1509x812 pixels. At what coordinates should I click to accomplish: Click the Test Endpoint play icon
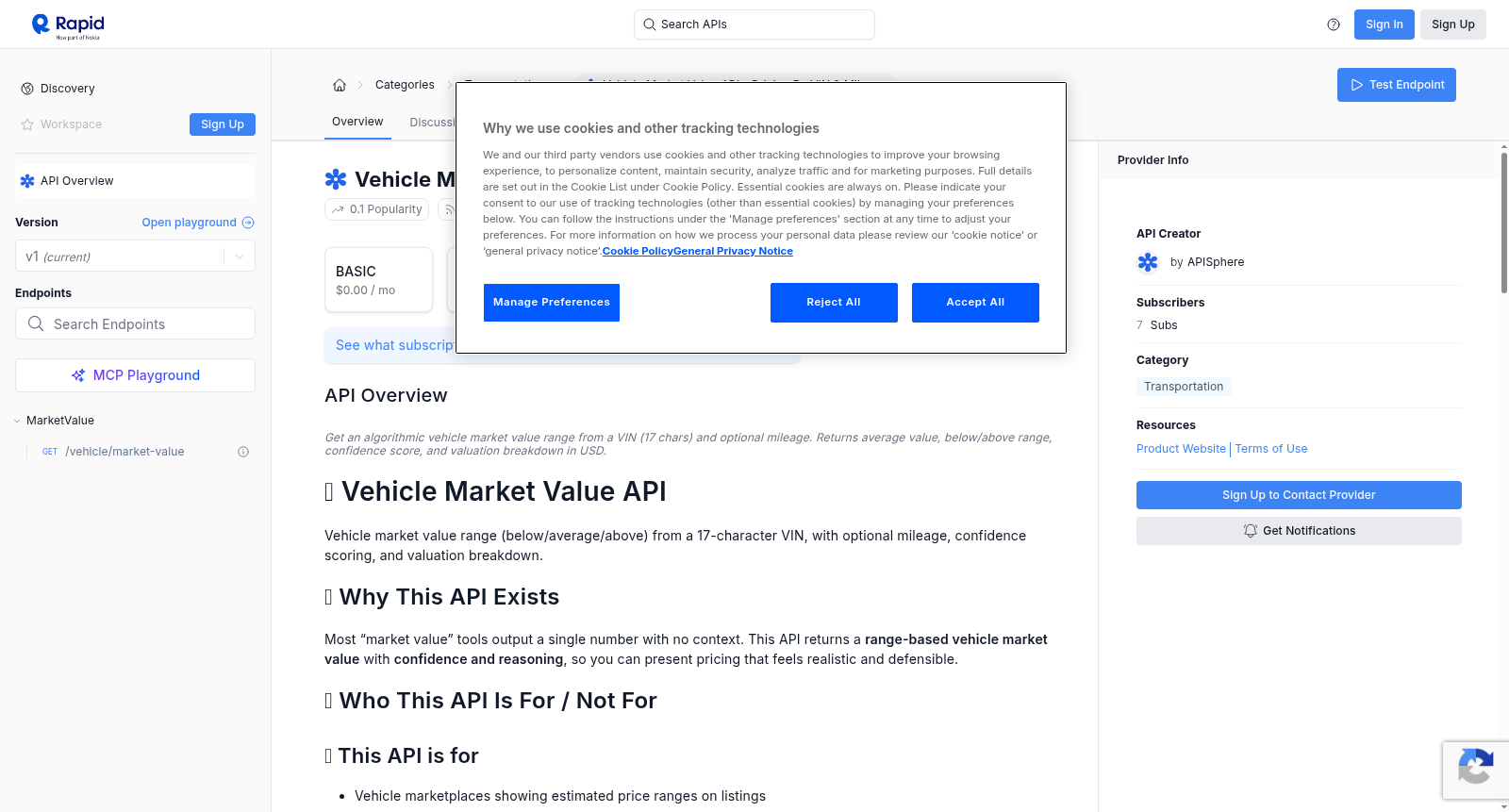1357,85
